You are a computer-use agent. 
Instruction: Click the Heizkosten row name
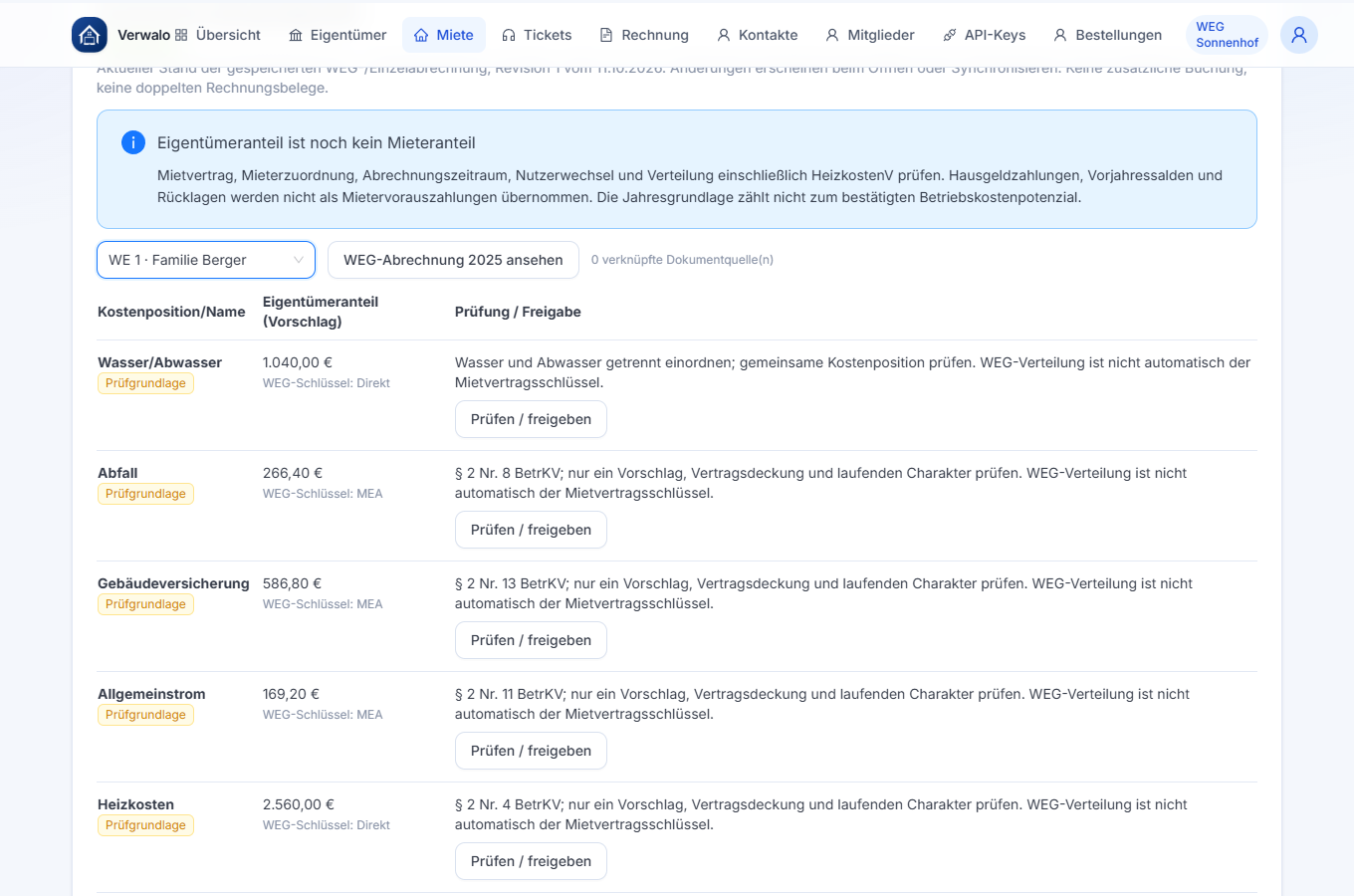tap(135, 804)
